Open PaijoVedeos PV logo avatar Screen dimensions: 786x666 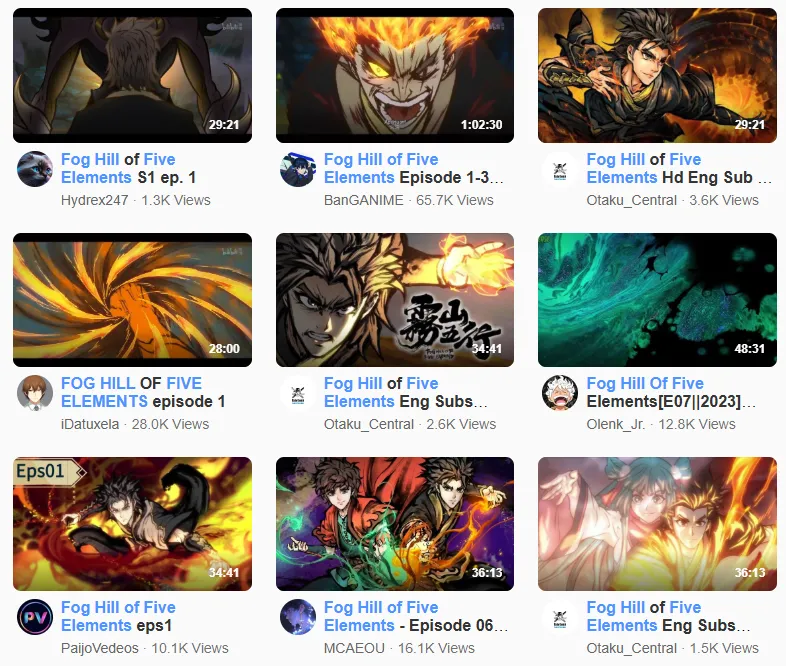click(35, 617)
